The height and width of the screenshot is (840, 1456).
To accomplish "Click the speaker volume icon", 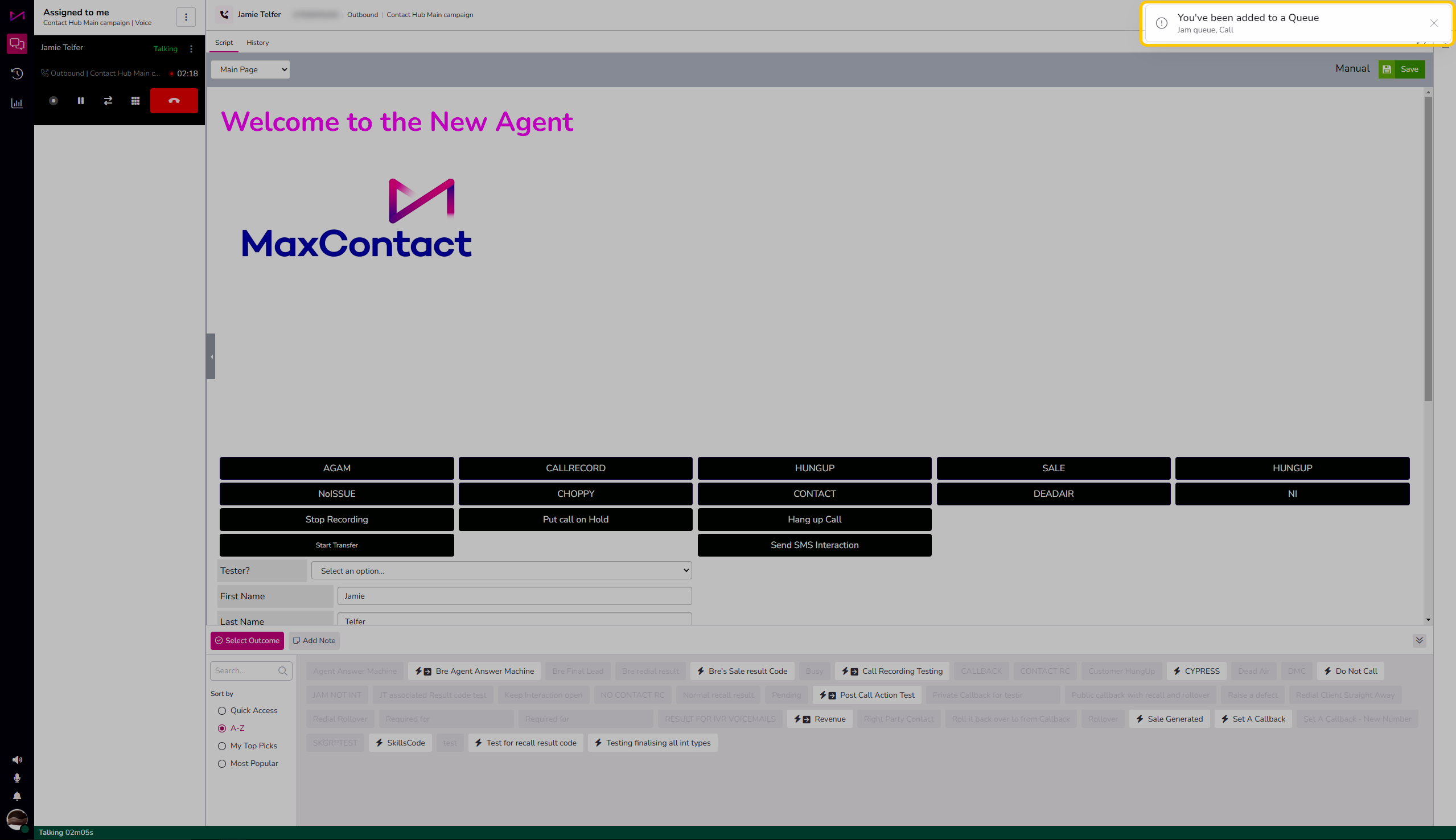I will coord(17,760).
